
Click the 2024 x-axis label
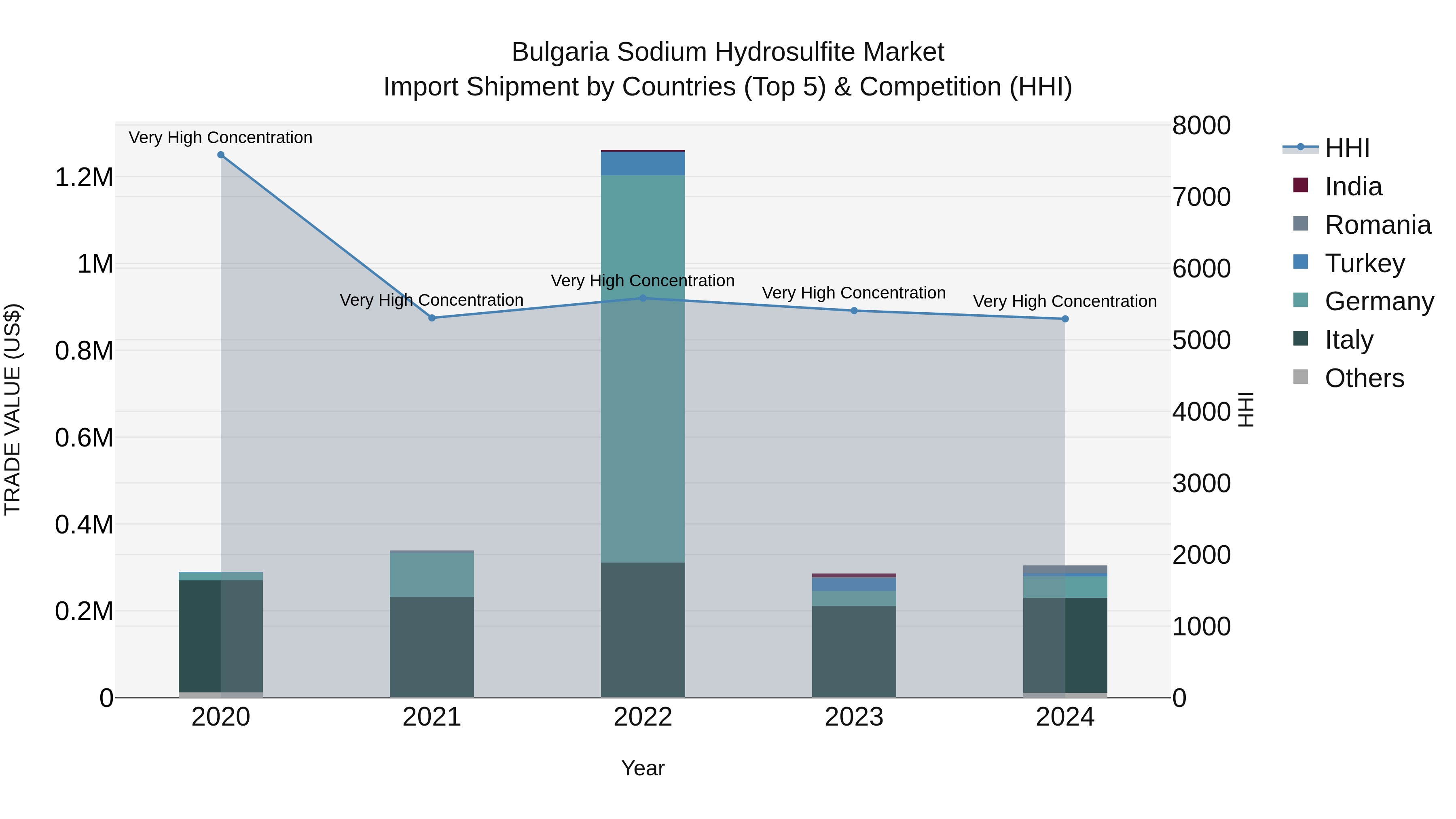(x=1065, y=717)
